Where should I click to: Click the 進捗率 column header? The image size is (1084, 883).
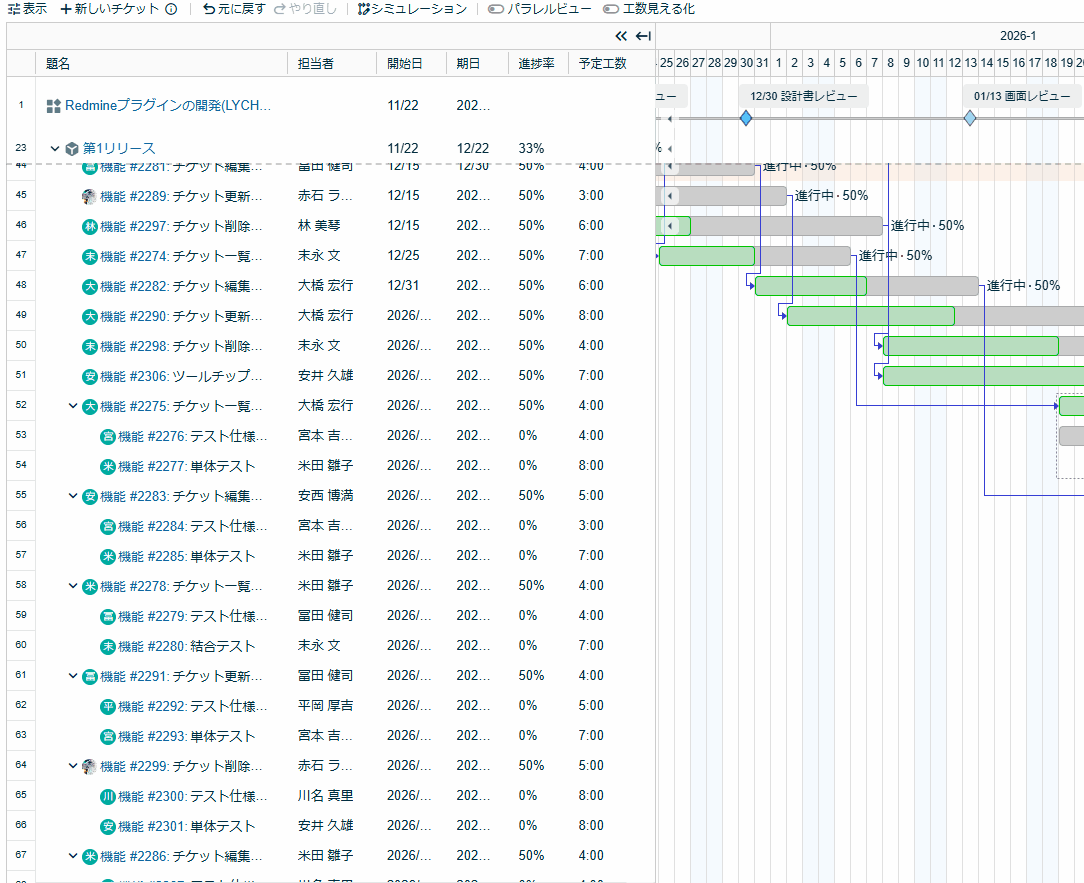(x=536, y=64)
